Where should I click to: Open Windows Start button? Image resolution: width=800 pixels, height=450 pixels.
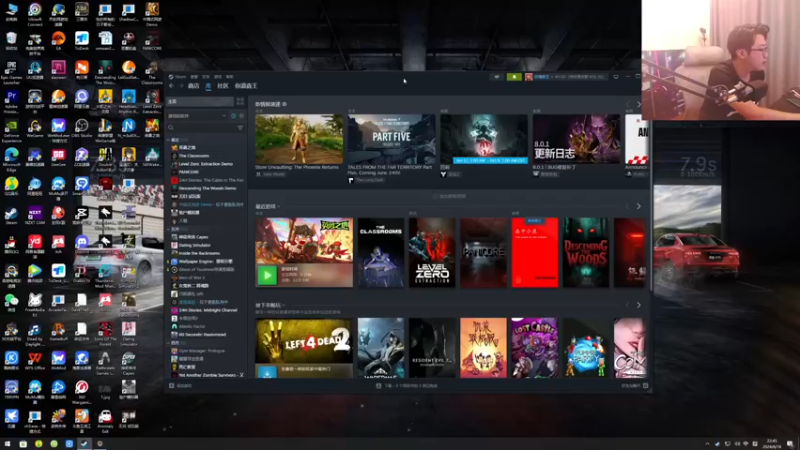7,444
